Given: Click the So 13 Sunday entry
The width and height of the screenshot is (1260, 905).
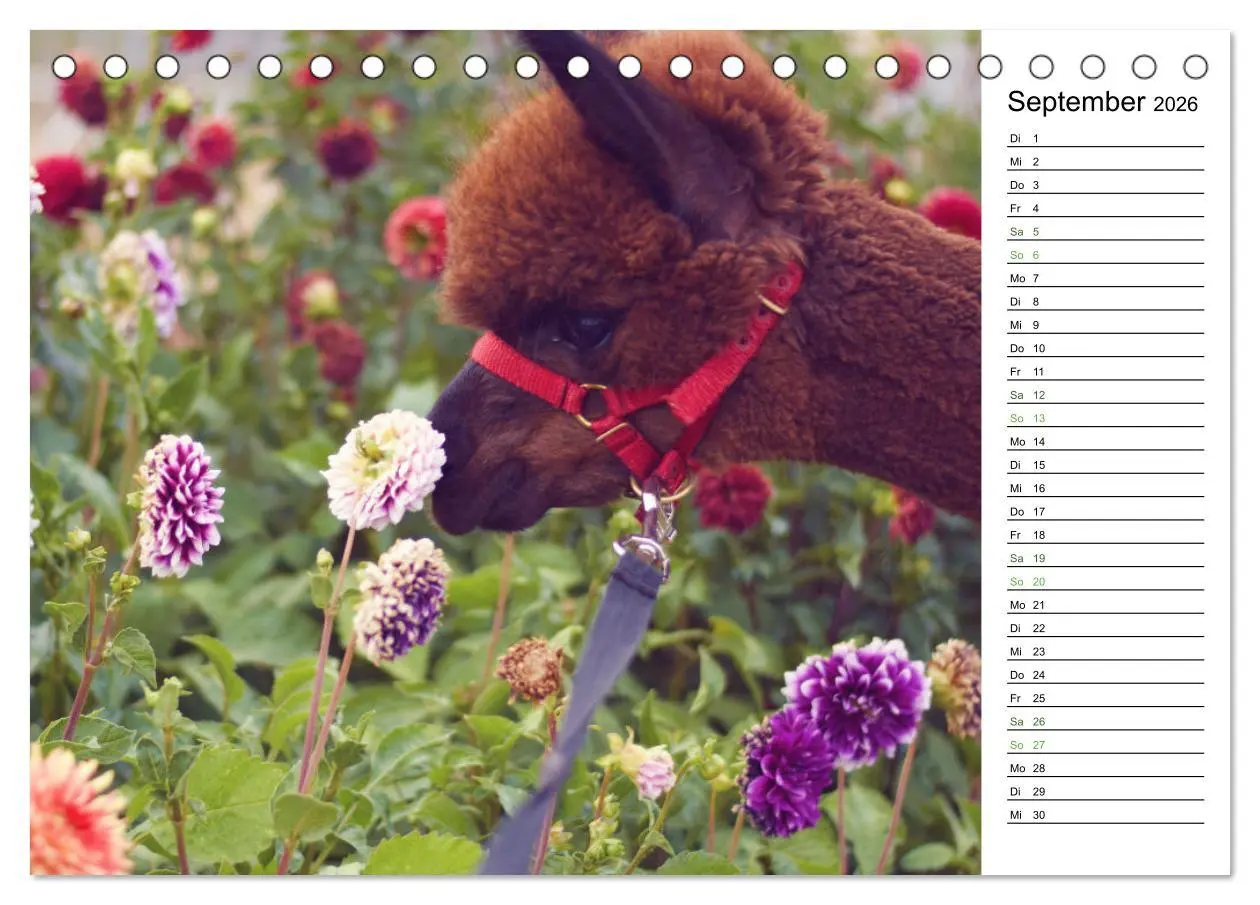Looking at the screenshot, I should 1105,418.
